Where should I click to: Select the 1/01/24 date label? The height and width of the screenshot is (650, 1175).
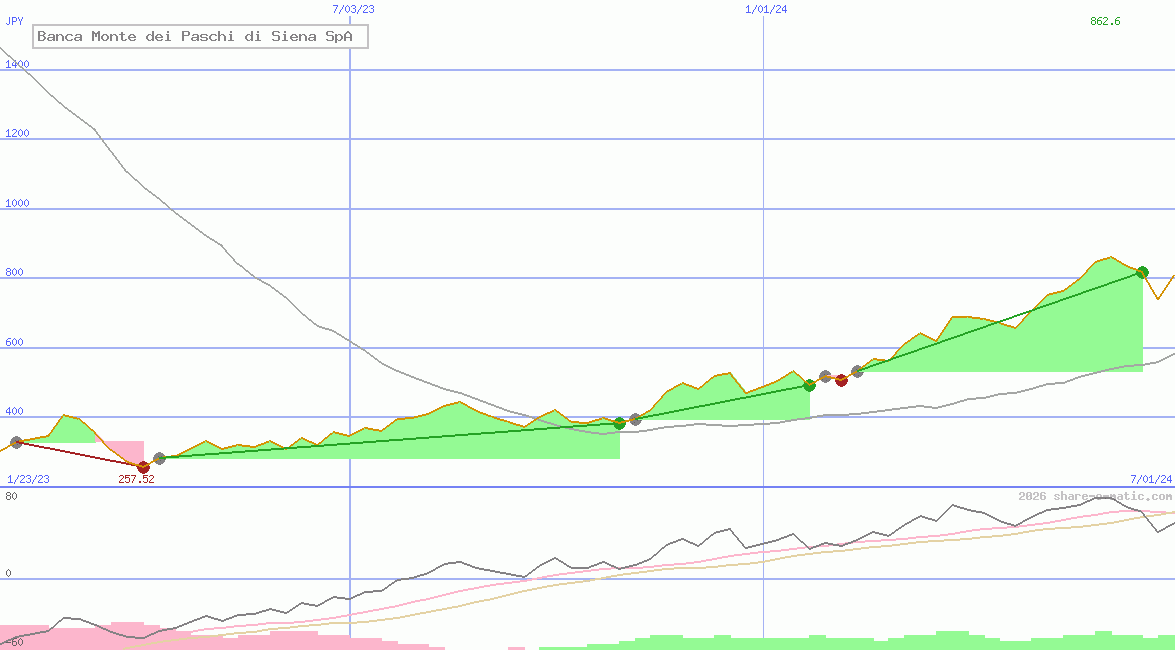[x=766, y=9]
